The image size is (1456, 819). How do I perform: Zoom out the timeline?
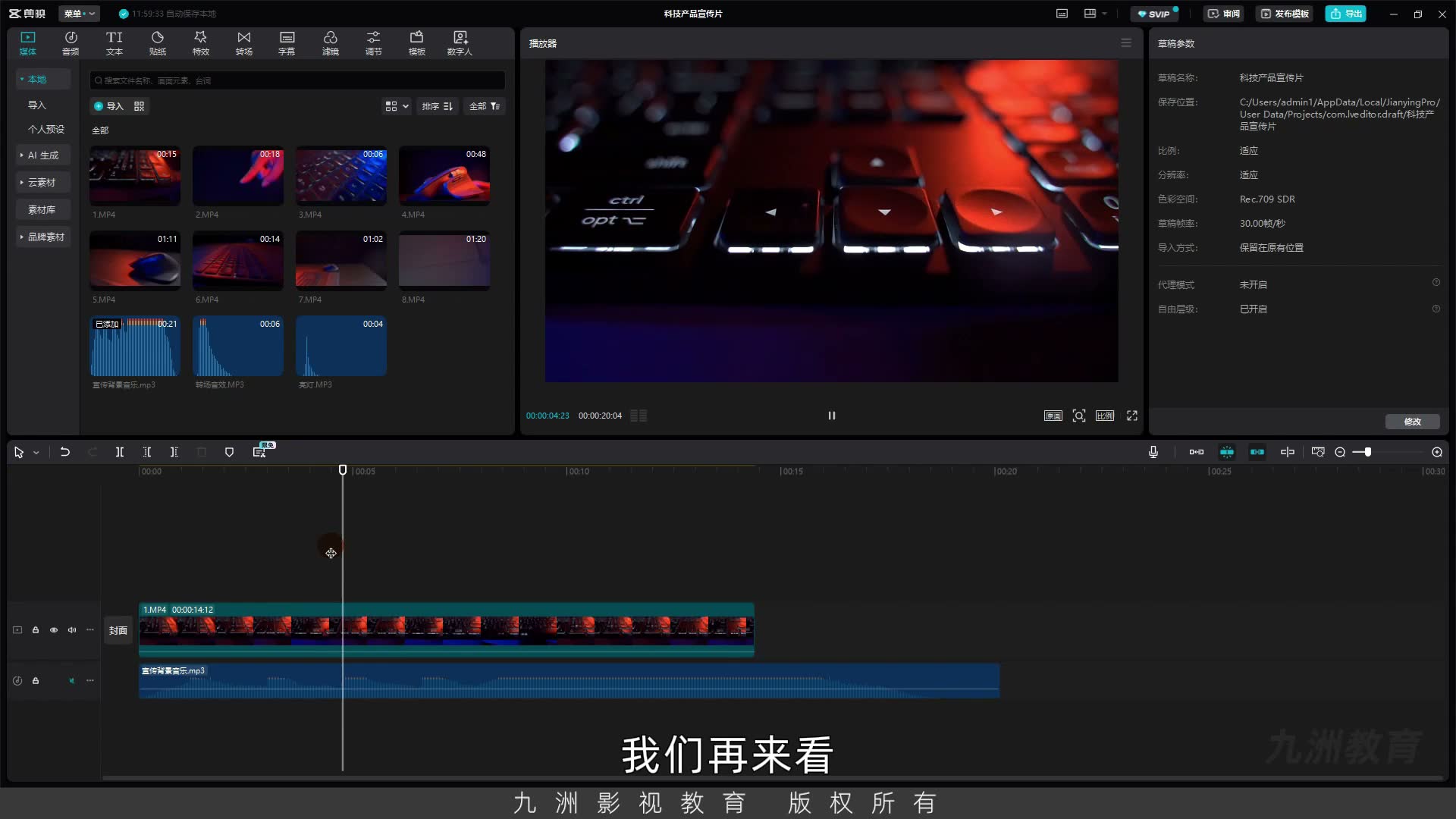coord(1340,452)
